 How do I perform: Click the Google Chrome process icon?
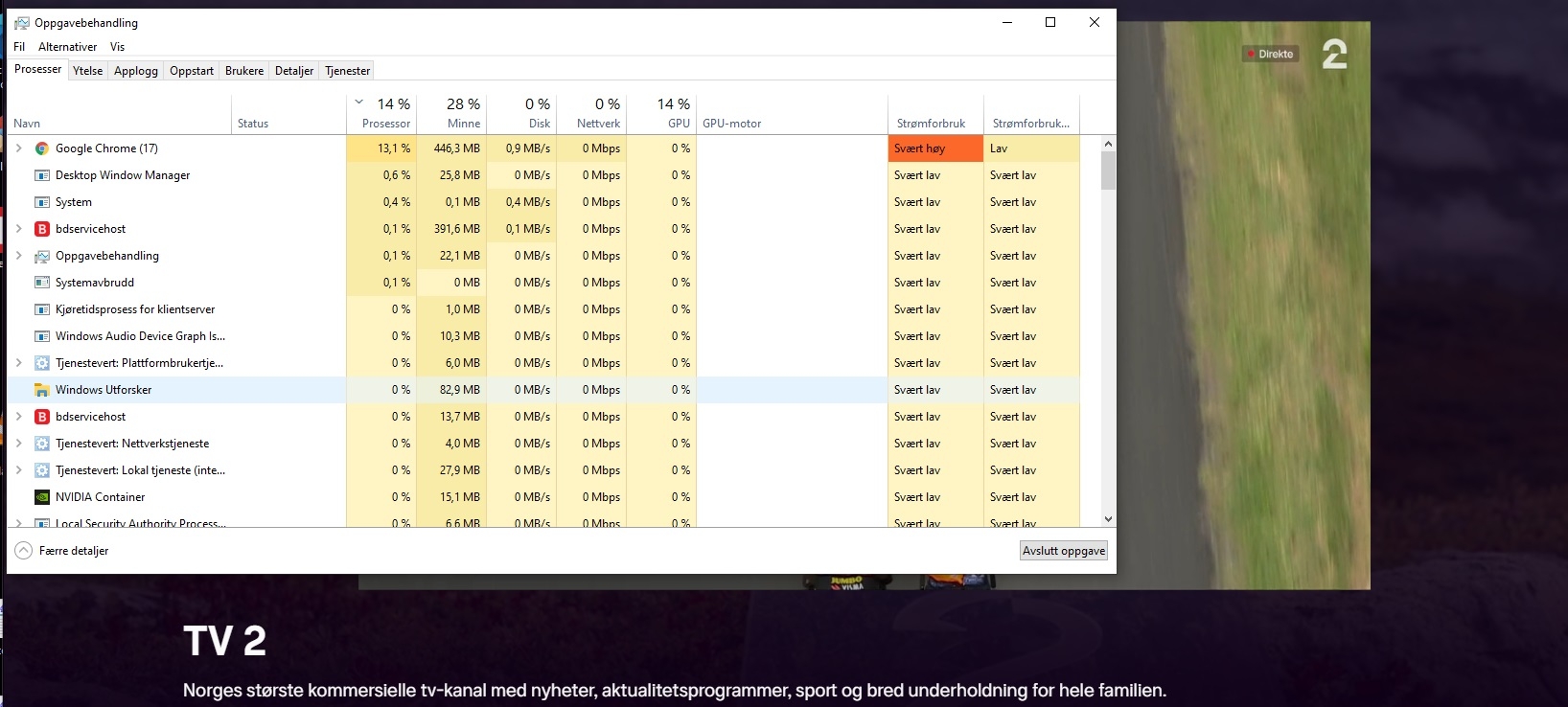[x=42, y=148]
